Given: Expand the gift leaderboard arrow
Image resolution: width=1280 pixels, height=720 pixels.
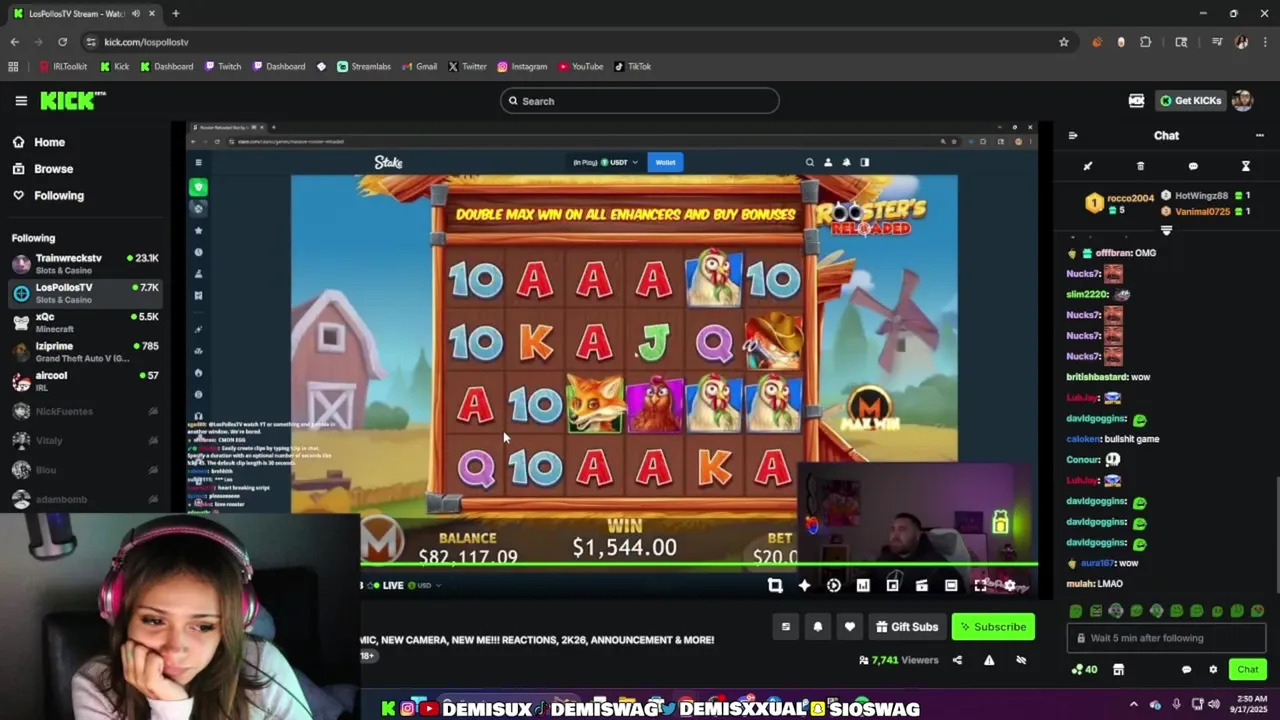Looking at the screenshot, I should tap(1166, 230).
